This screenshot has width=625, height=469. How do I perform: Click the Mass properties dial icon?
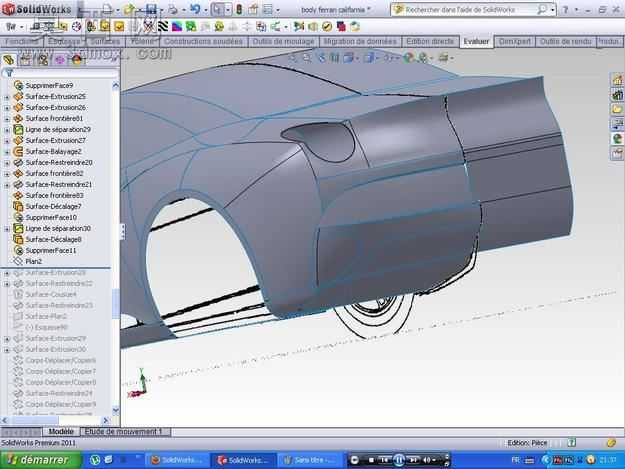point(76,27)
